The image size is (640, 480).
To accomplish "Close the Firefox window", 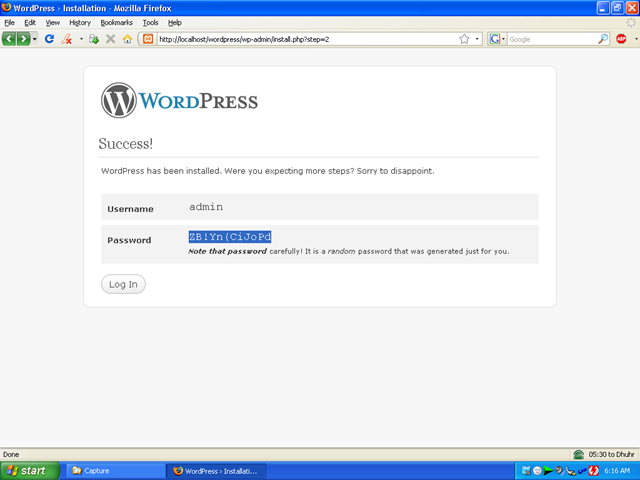I will 632,8.
